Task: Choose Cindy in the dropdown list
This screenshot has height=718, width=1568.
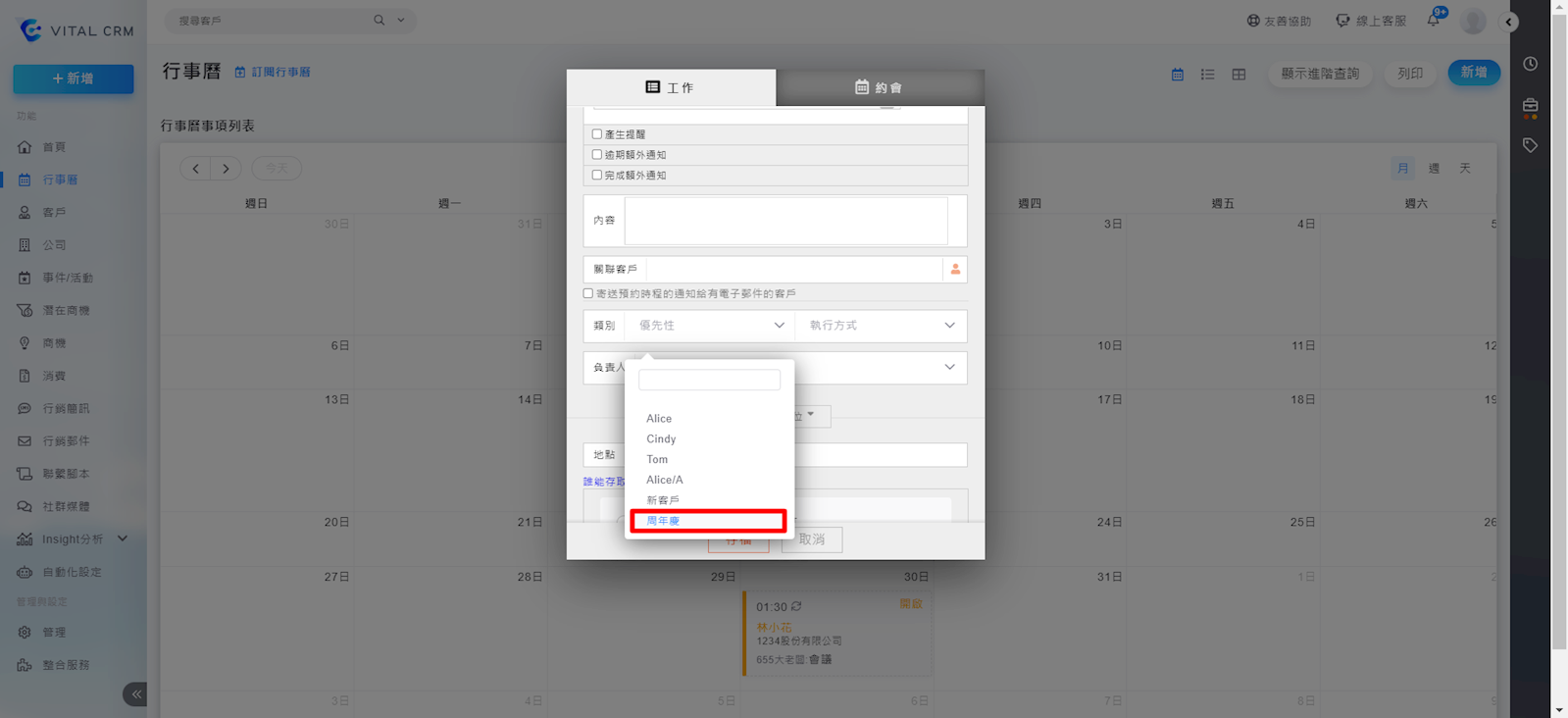Action: coord(661,439)
